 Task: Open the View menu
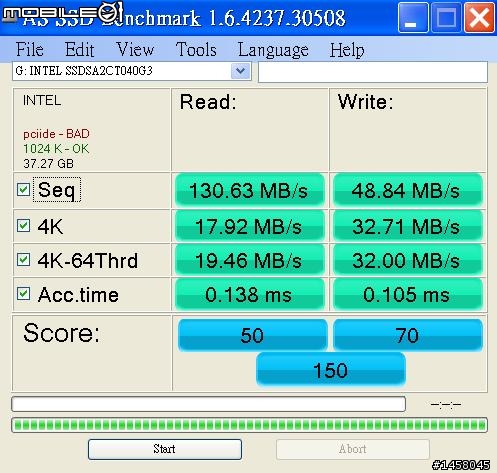pyautogui.click(x=135, y=50)
